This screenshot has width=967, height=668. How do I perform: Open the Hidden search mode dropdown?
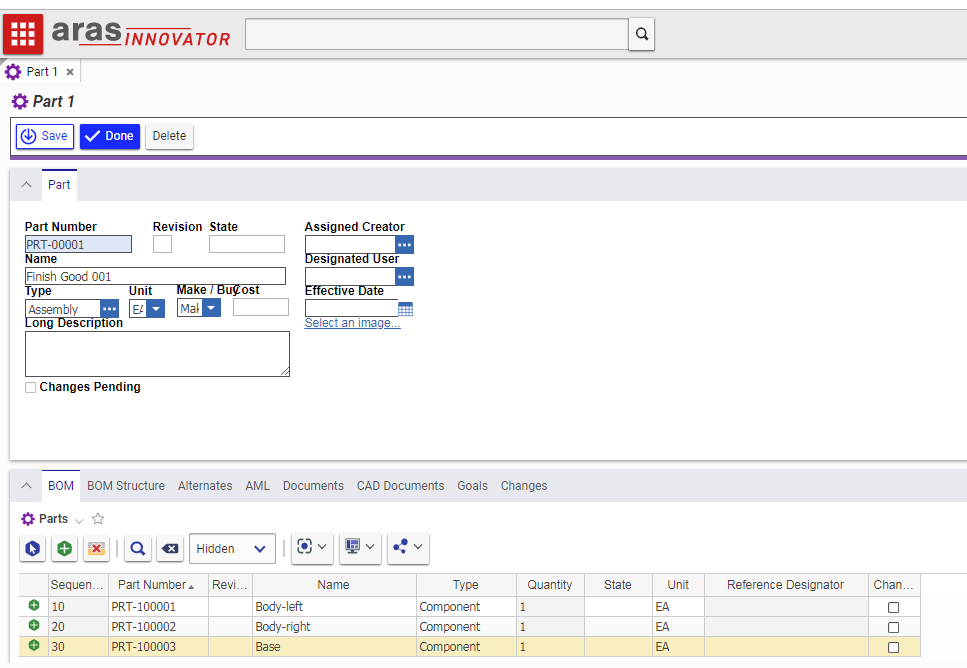tap(232, 548)
